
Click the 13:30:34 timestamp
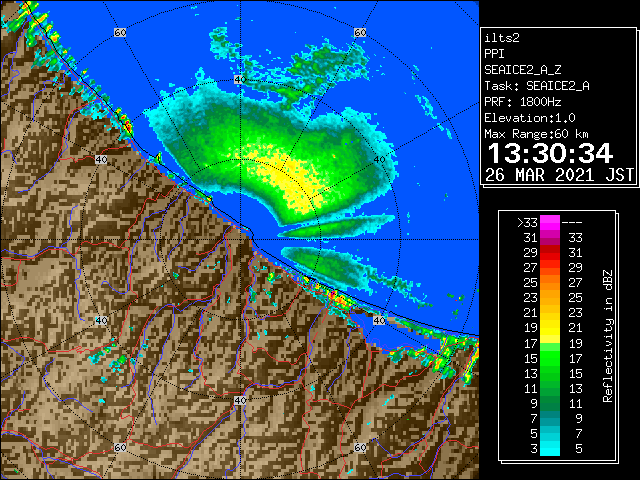(x=551, y=153)
